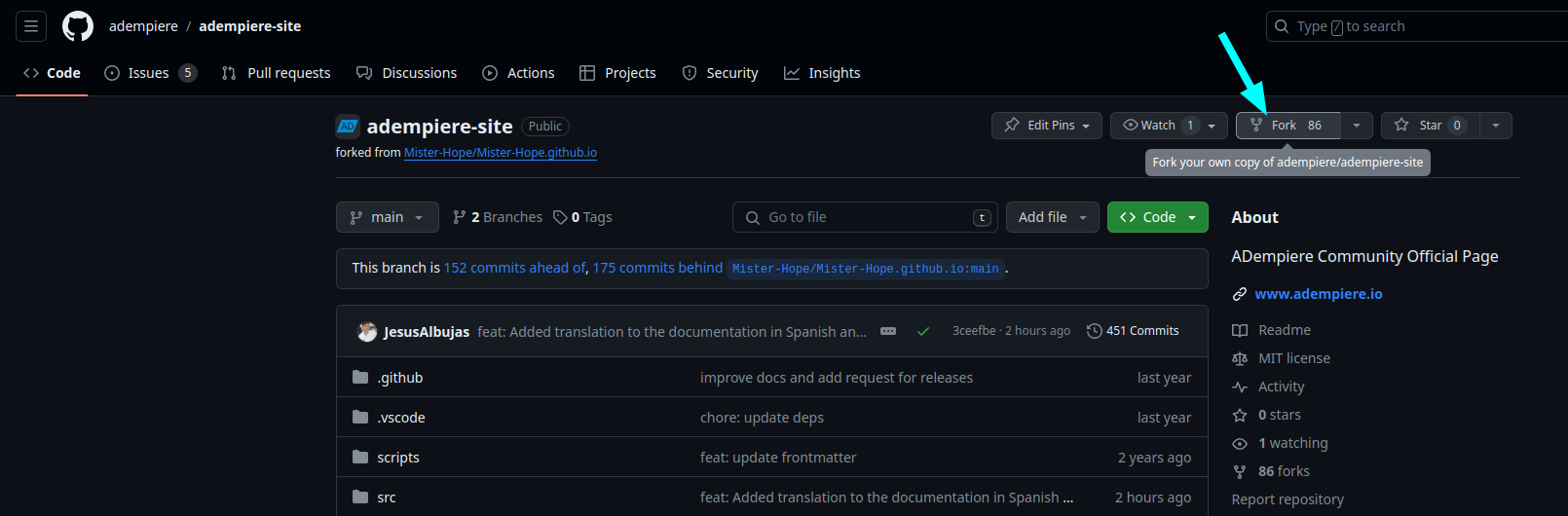Viewport: 1568px width, 516px height.
Task: Click the eye icon beside 1 watching
Action: [x=1240, y=443]
